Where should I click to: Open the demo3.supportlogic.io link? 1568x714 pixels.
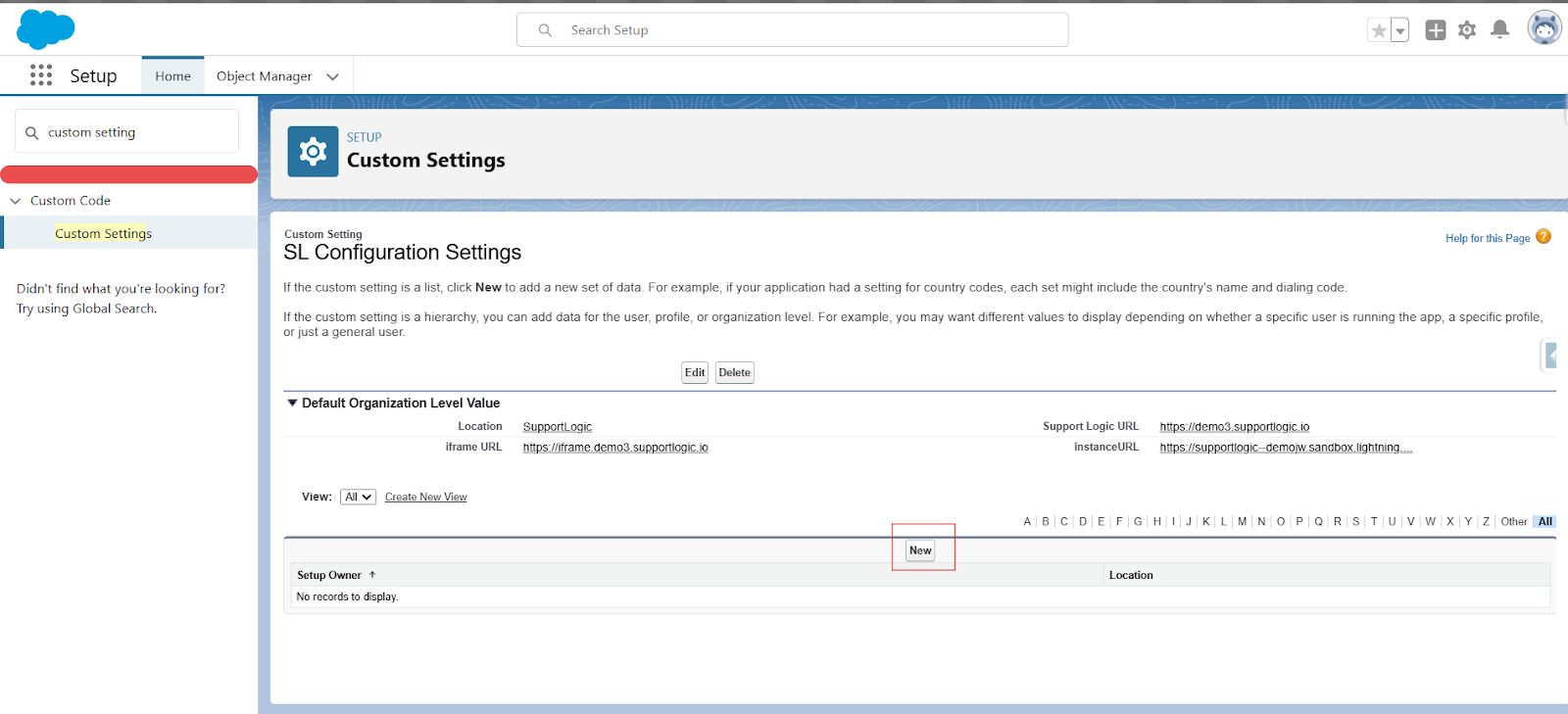1234,427
